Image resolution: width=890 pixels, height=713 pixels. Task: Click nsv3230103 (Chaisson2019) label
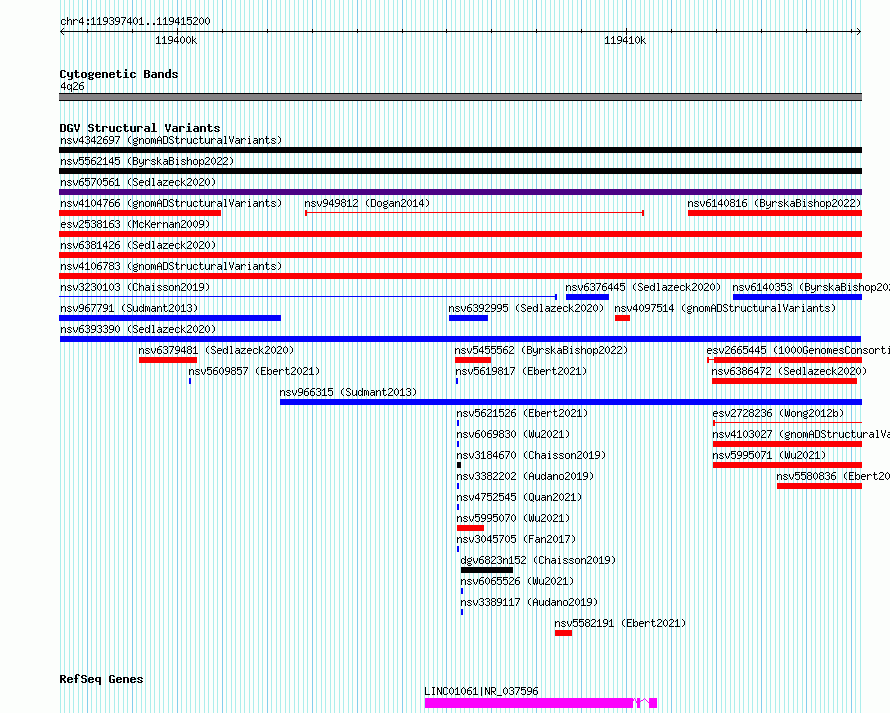point(135,287)
